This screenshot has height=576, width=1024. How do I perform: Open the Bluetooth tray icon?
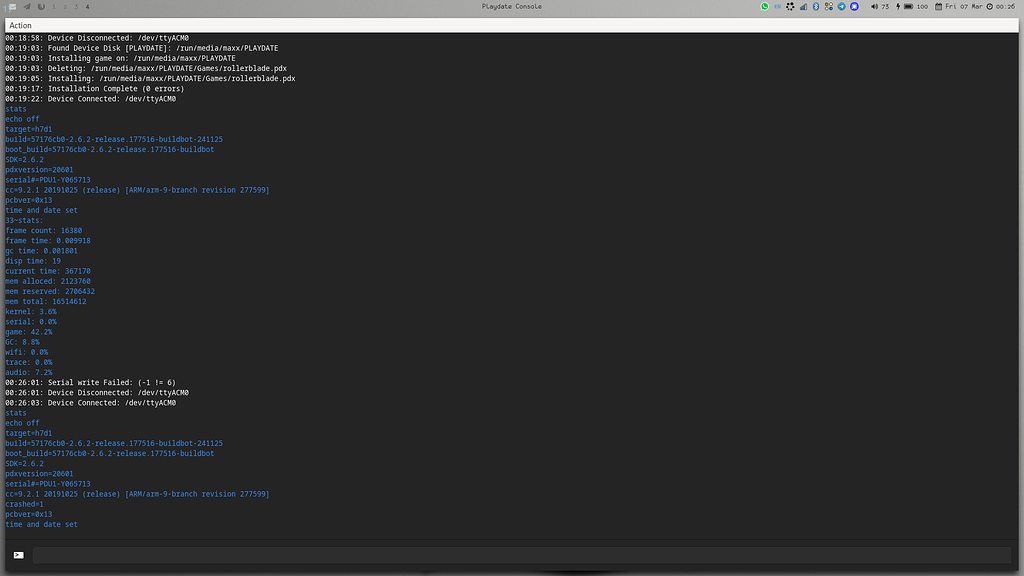tap(816, 7)
